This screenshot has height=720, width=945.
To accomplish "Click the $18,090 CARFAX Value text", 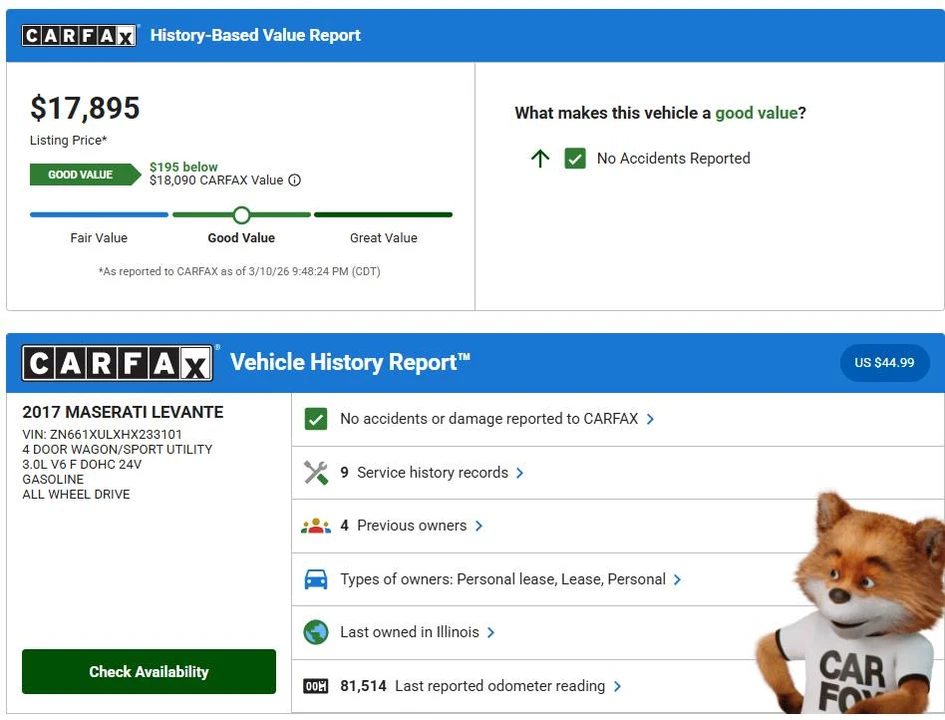I will (x=216, y=180).
